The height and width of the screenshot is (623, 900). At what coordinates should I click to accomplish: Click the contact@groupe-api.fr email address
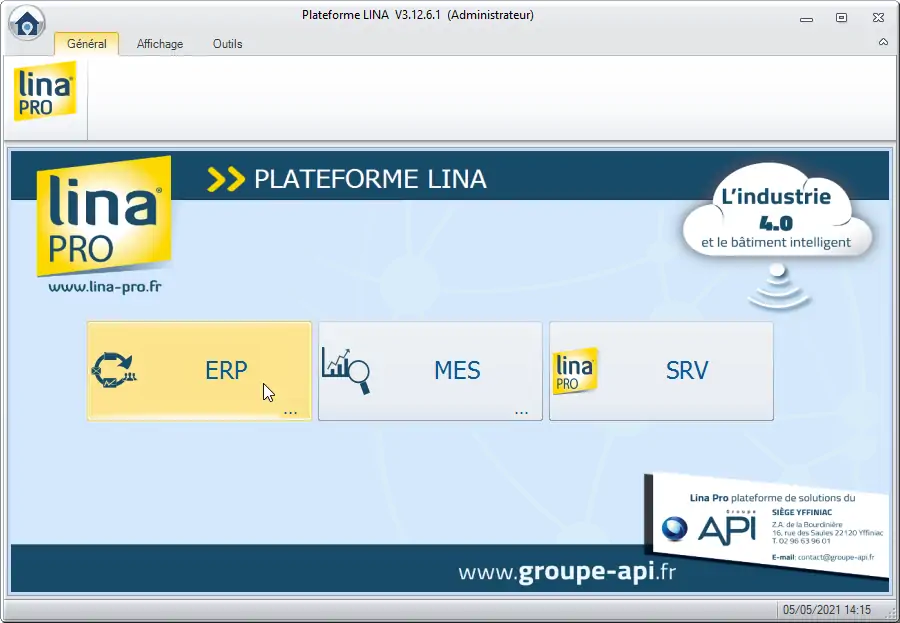click(836, 557)
